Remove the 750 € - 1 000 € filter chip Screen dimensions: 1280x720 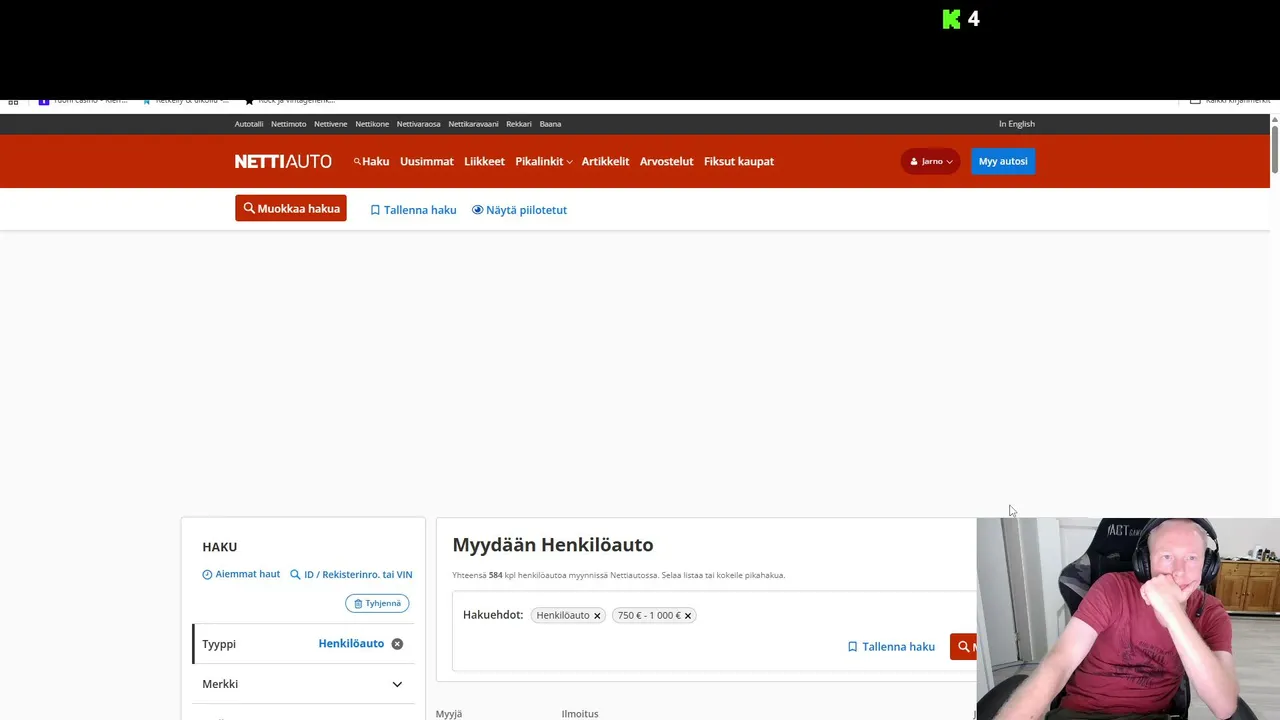click(x=688, y=615)
